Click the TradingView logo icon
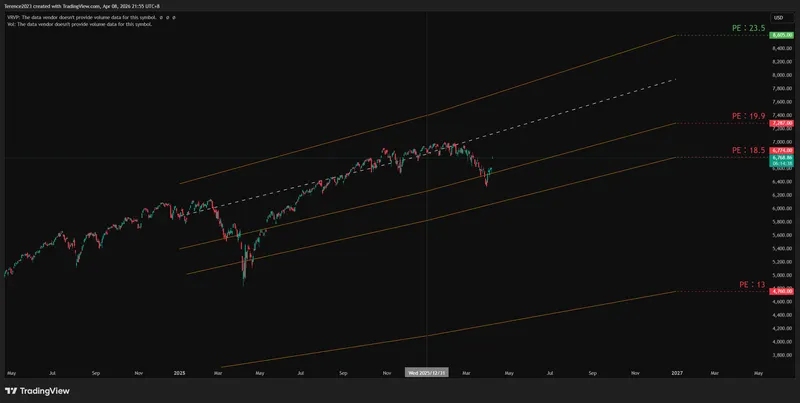The width and height of the screenshot is (800, 403). click(11, 391)
